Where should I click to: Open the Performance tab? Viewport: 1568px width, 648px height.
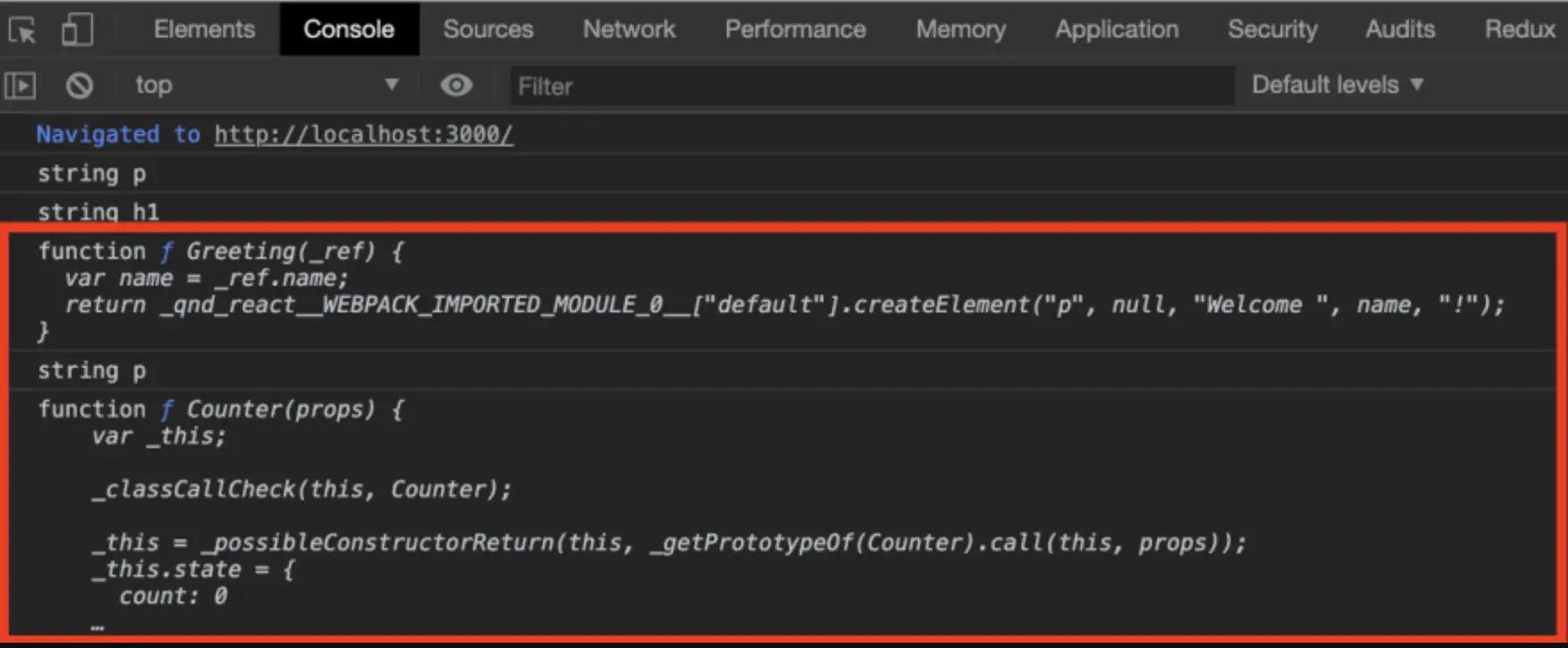pyautogui.click(x=795, y=29)
